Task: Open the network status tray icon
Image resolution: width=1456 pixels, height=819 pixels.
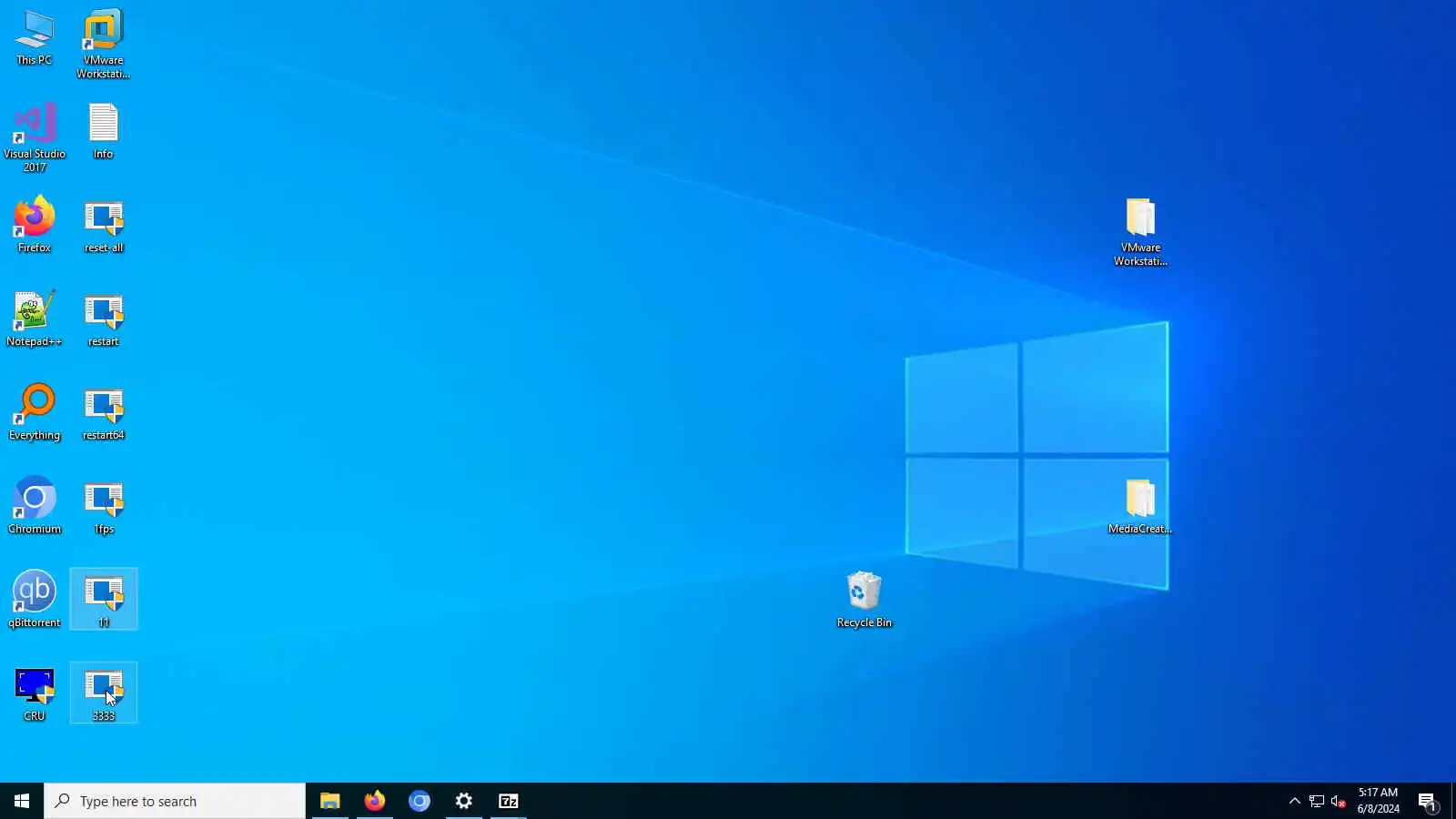Action: pyautogui.click(x=1316, y=801)
